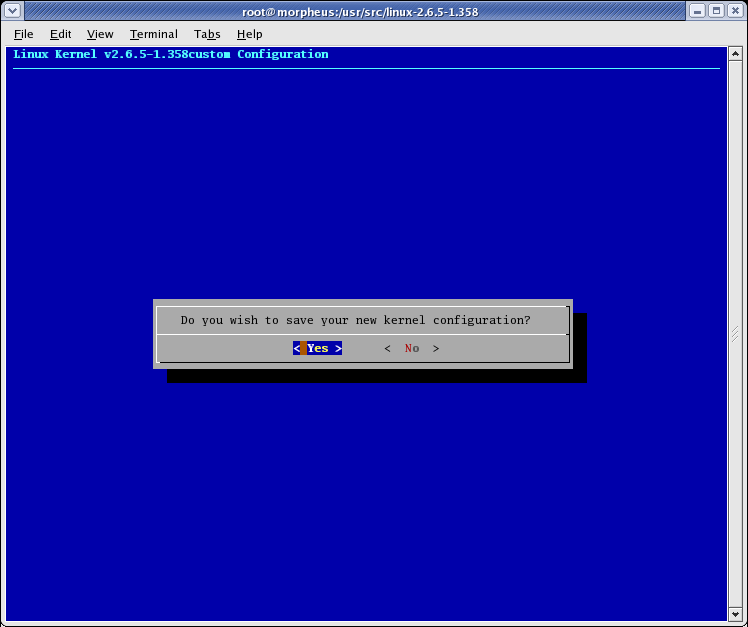Click the scrollbar up arrow
Screen dimensions: 748x627
tap(735, 53)
